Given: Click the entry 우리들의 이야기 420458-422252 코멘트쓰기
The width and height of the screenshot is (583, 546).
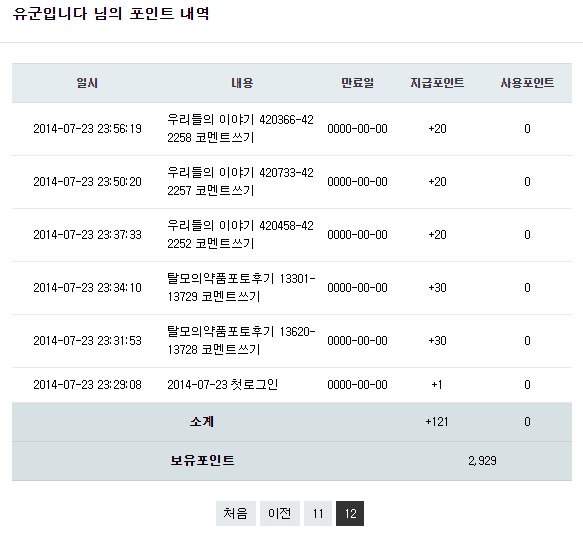Looking at the screenshot, I should (x=241, y=235).
